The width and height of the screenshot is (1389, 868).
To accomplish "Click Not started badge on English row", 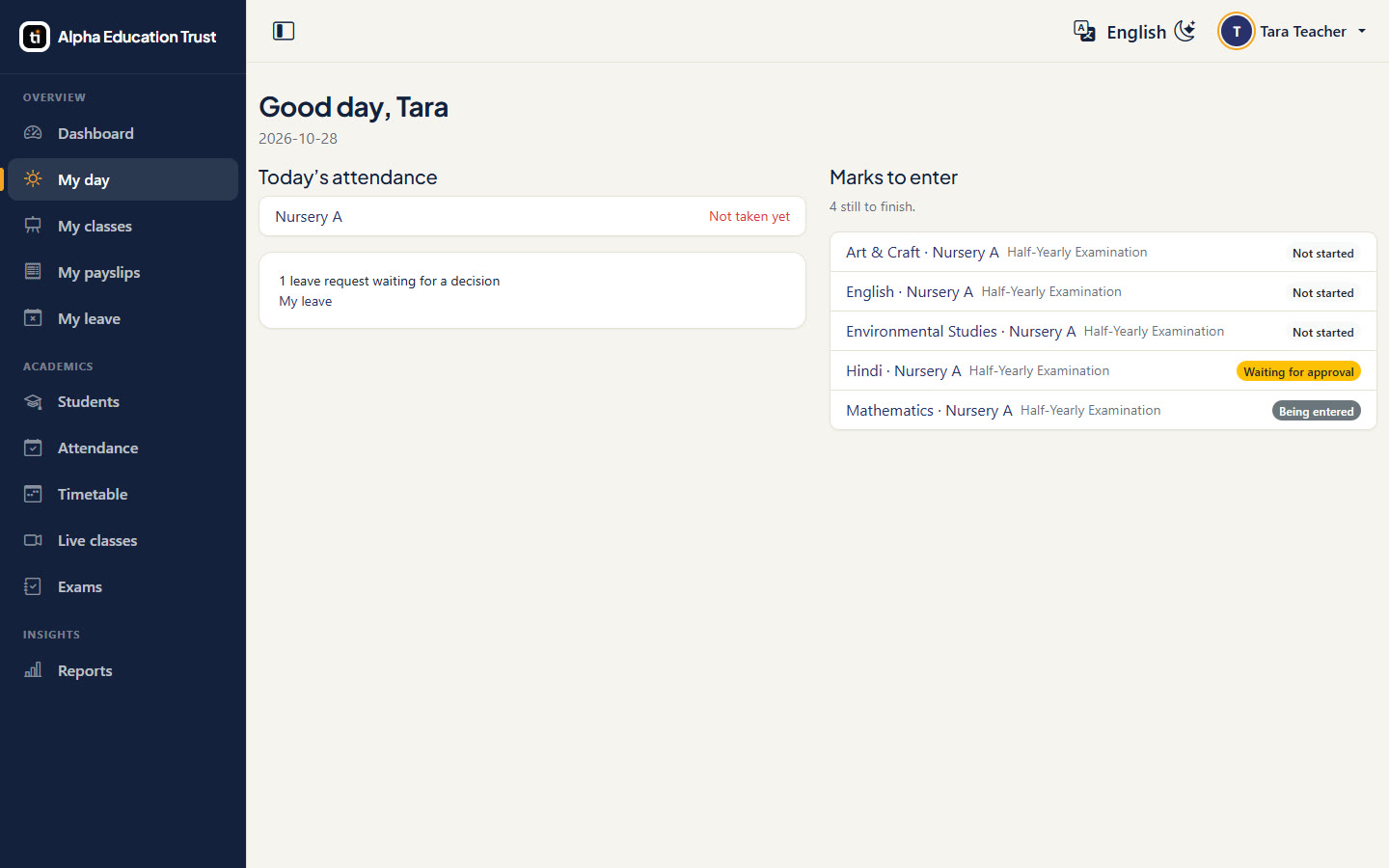I will [1323, 292].
